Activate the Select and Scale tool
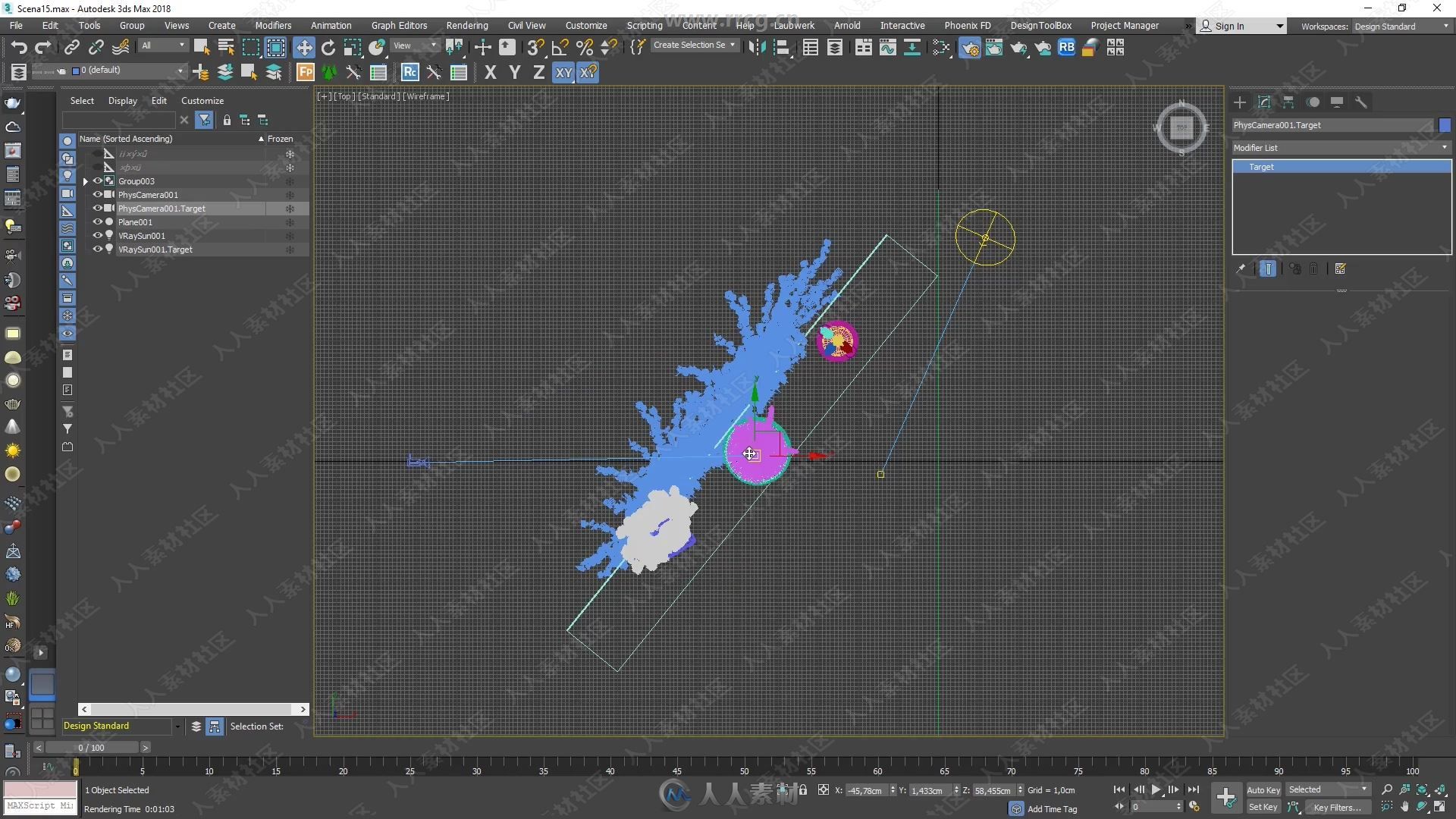 pyautogui.click(x=352, y=47)
